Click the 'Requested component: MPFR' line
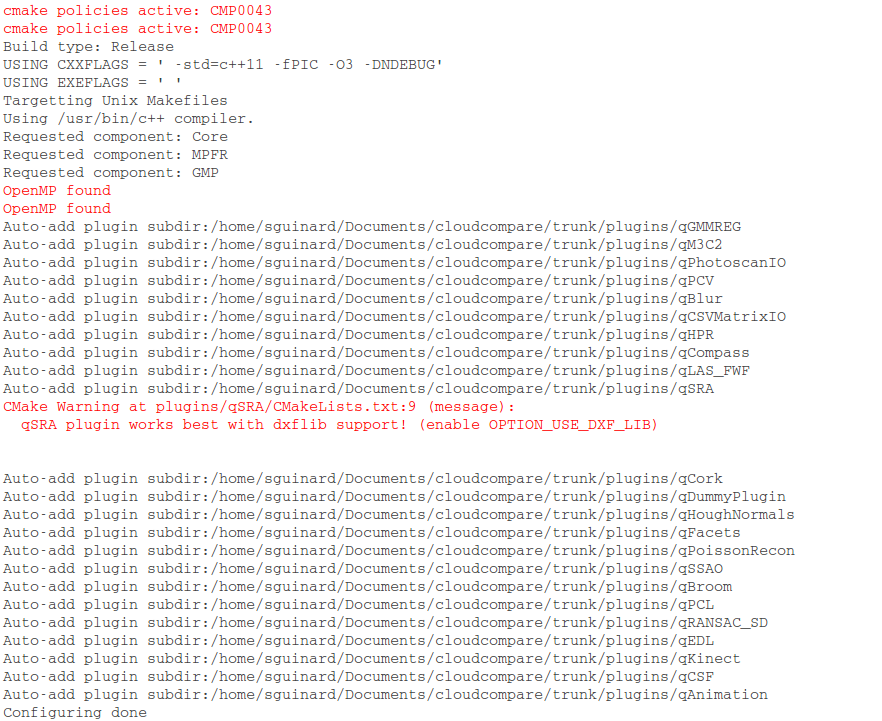Image resolution: width=882 pixels, height=721 pixels. pyautogui.click(x=115, y=155)
